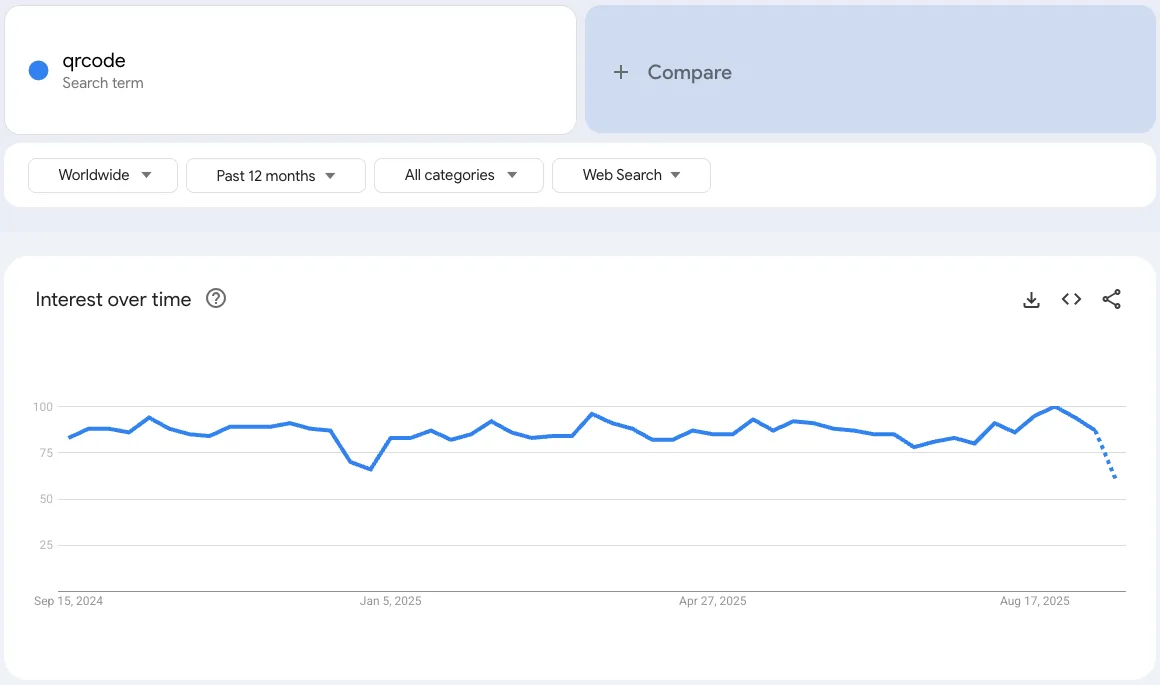The height and width of the screenshot is (685, 1160).
Task: Download the Interest over time data
Action: click(1031, 300)
